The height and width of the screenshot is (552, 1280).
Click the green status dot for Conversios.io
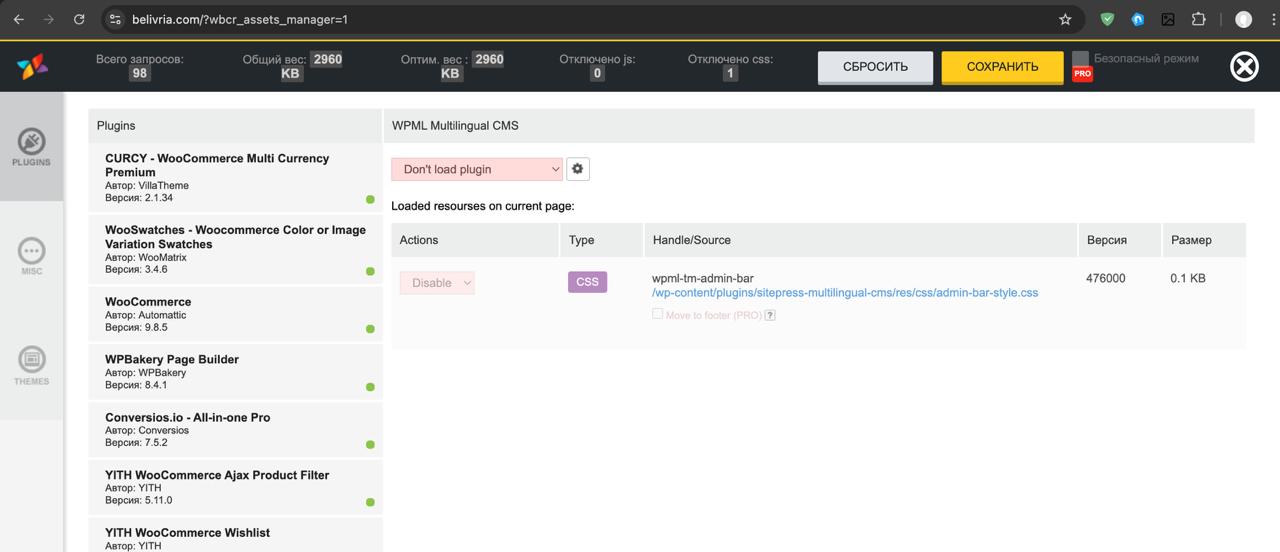370,444
